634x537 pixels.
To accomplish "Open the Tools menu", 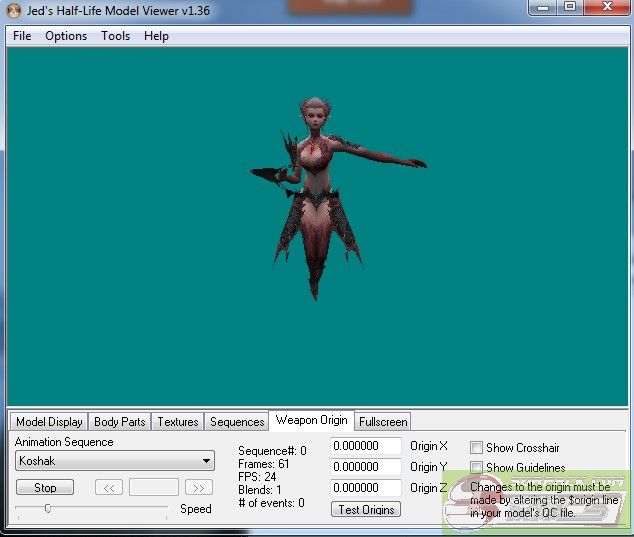I will (115, 36).
